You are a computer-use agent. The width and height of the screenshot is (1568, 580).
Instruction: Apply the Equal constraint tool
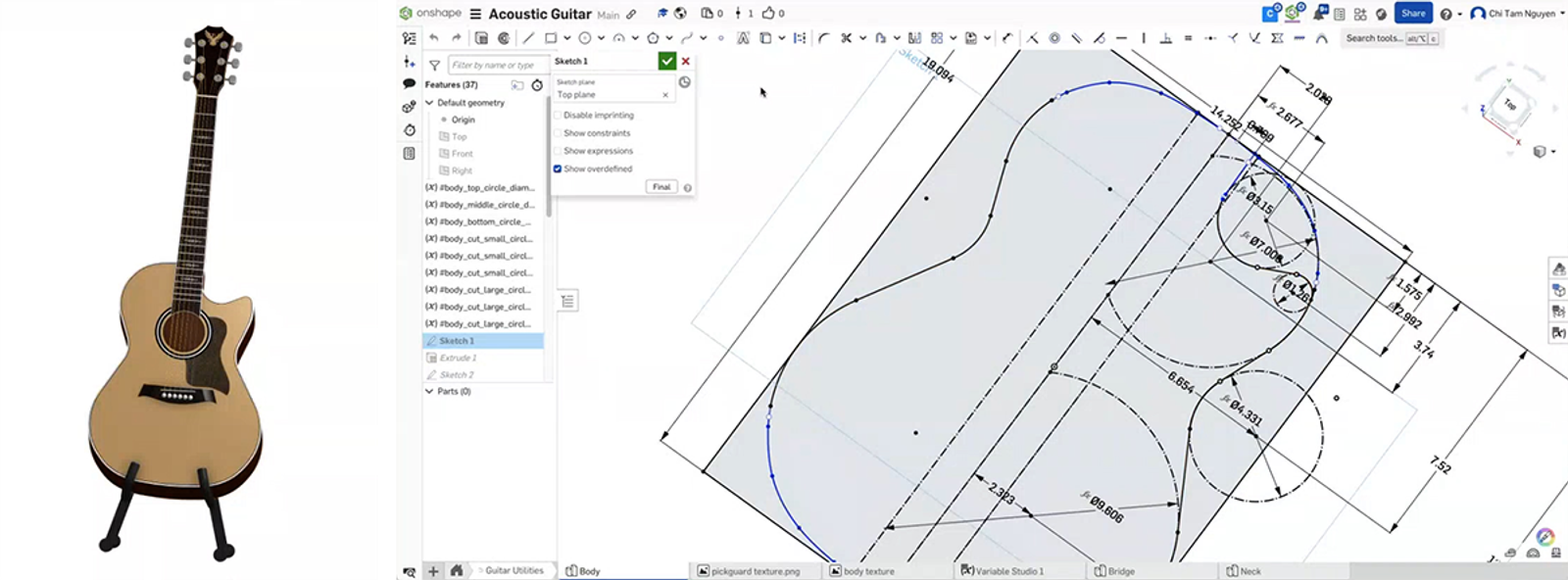point(1188,38)
